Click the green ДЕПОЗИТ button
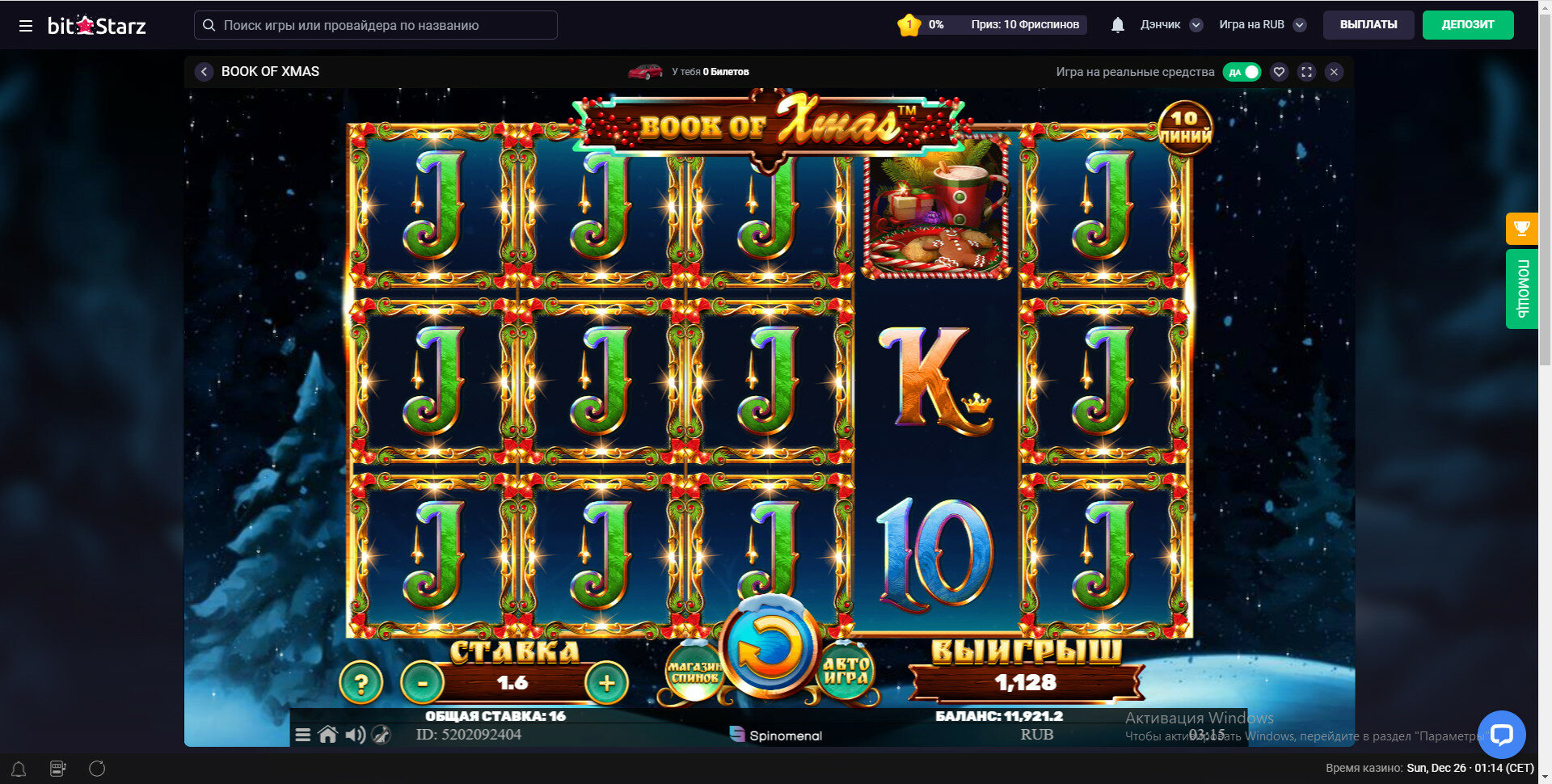This screenshot has height=784, width=1552. (x=1468, y=25)
